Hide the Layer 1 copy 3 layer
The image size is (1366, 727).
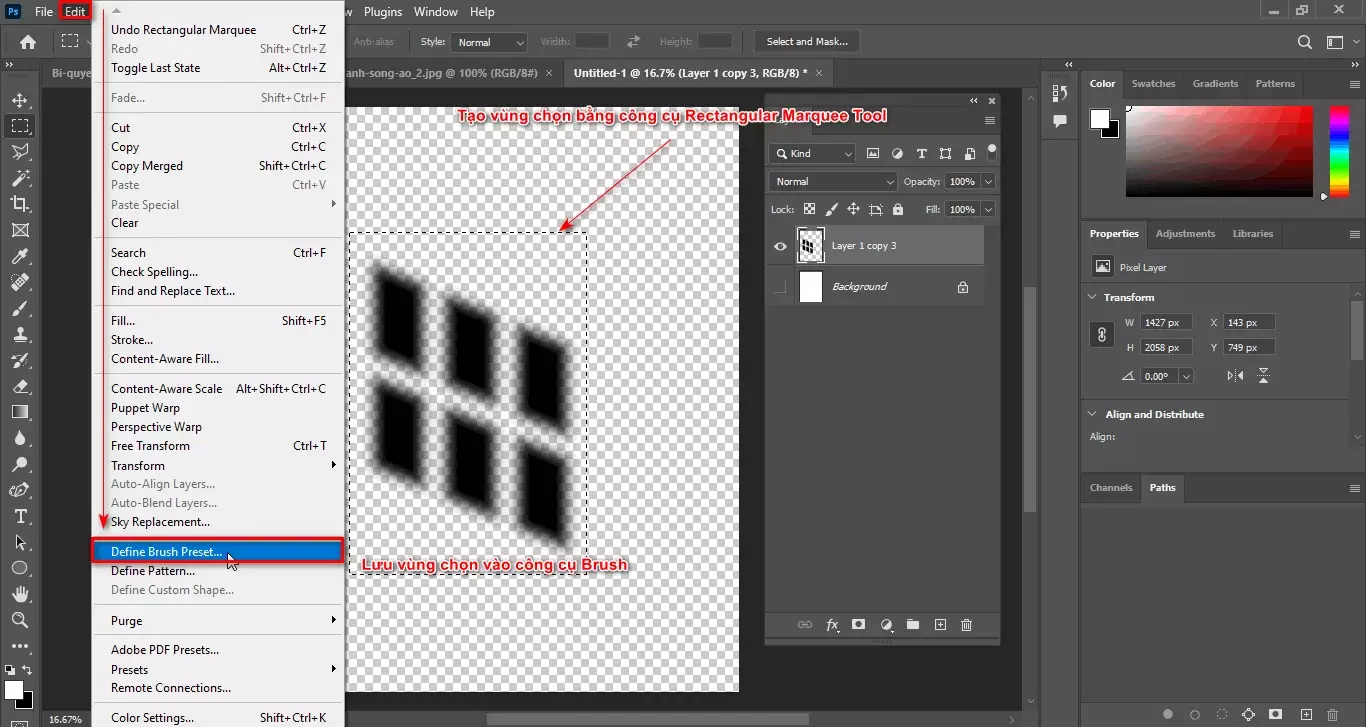[781, 245]
